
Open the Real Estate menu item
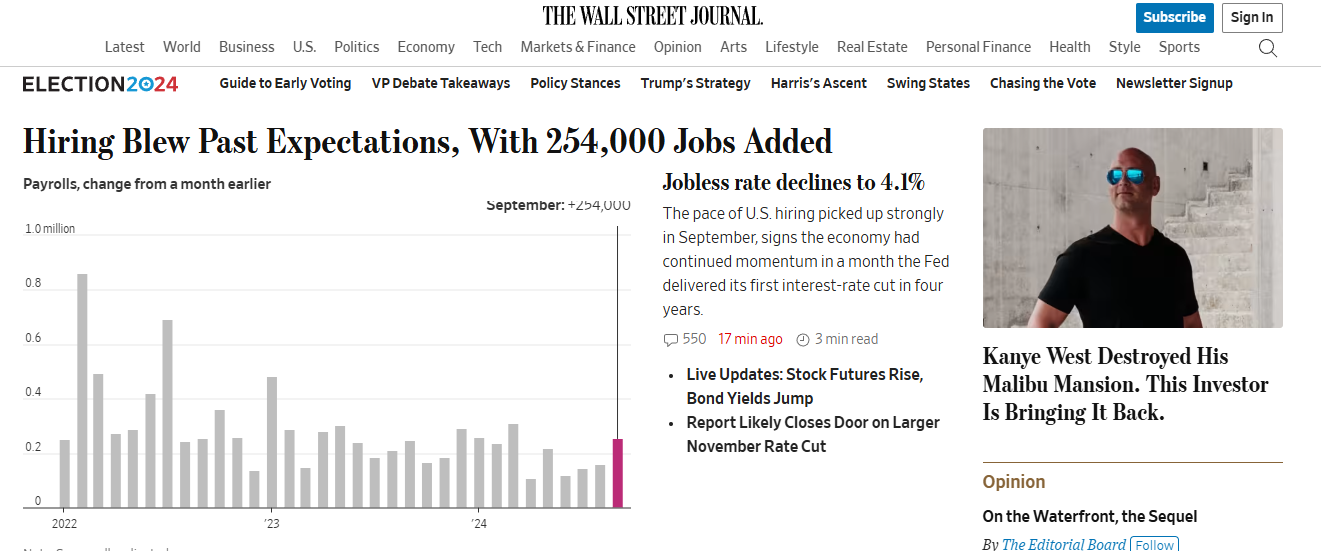[x=872, y=47]
